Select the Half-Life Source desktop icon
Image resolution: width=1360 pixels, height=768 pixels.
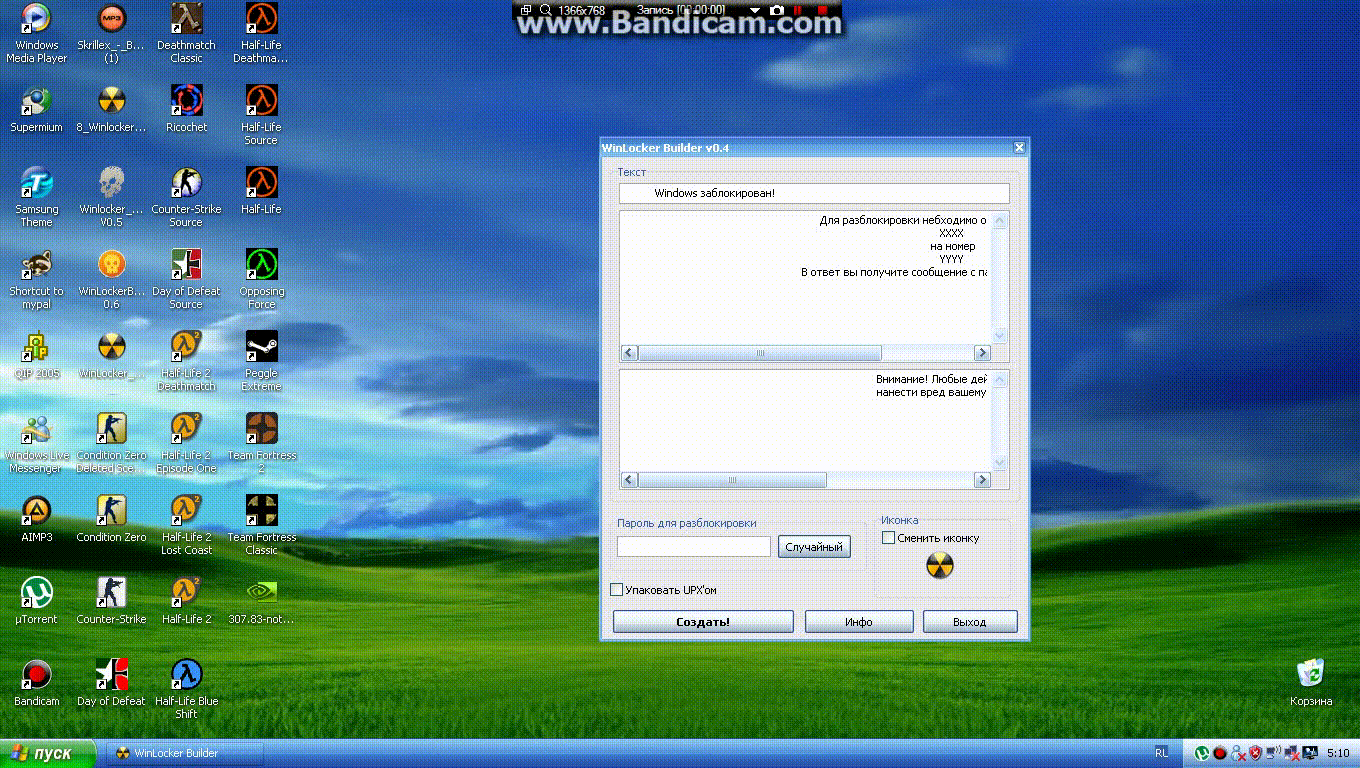261,114
